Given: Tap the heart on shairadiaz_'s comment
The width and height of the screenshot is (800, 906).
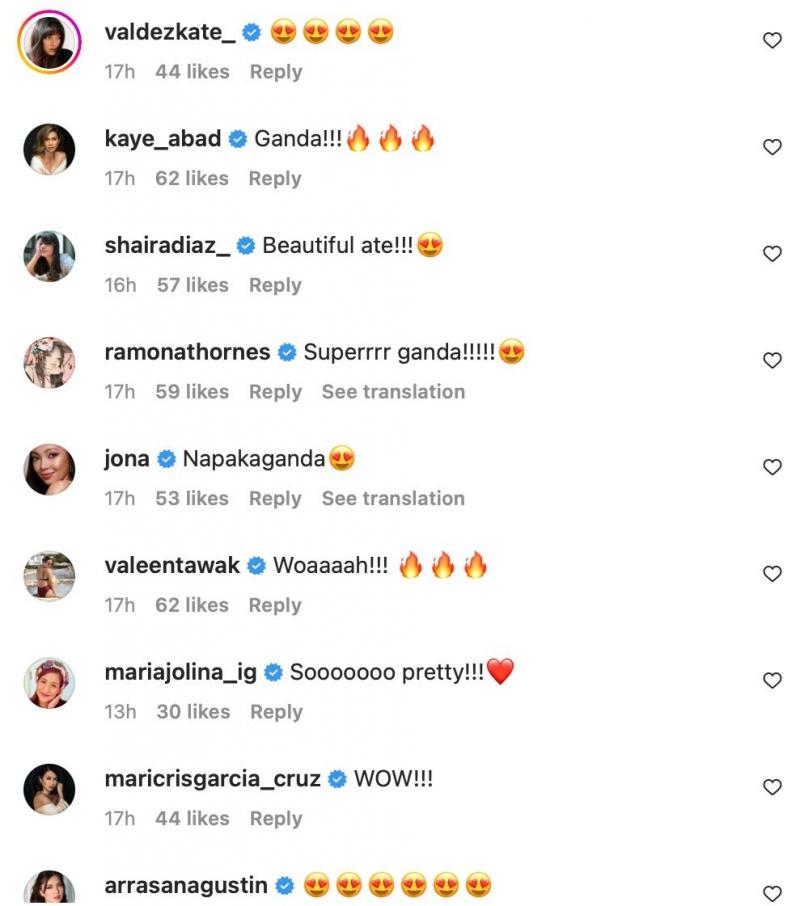Looking at the screenshot, I should tap(771, 254).
